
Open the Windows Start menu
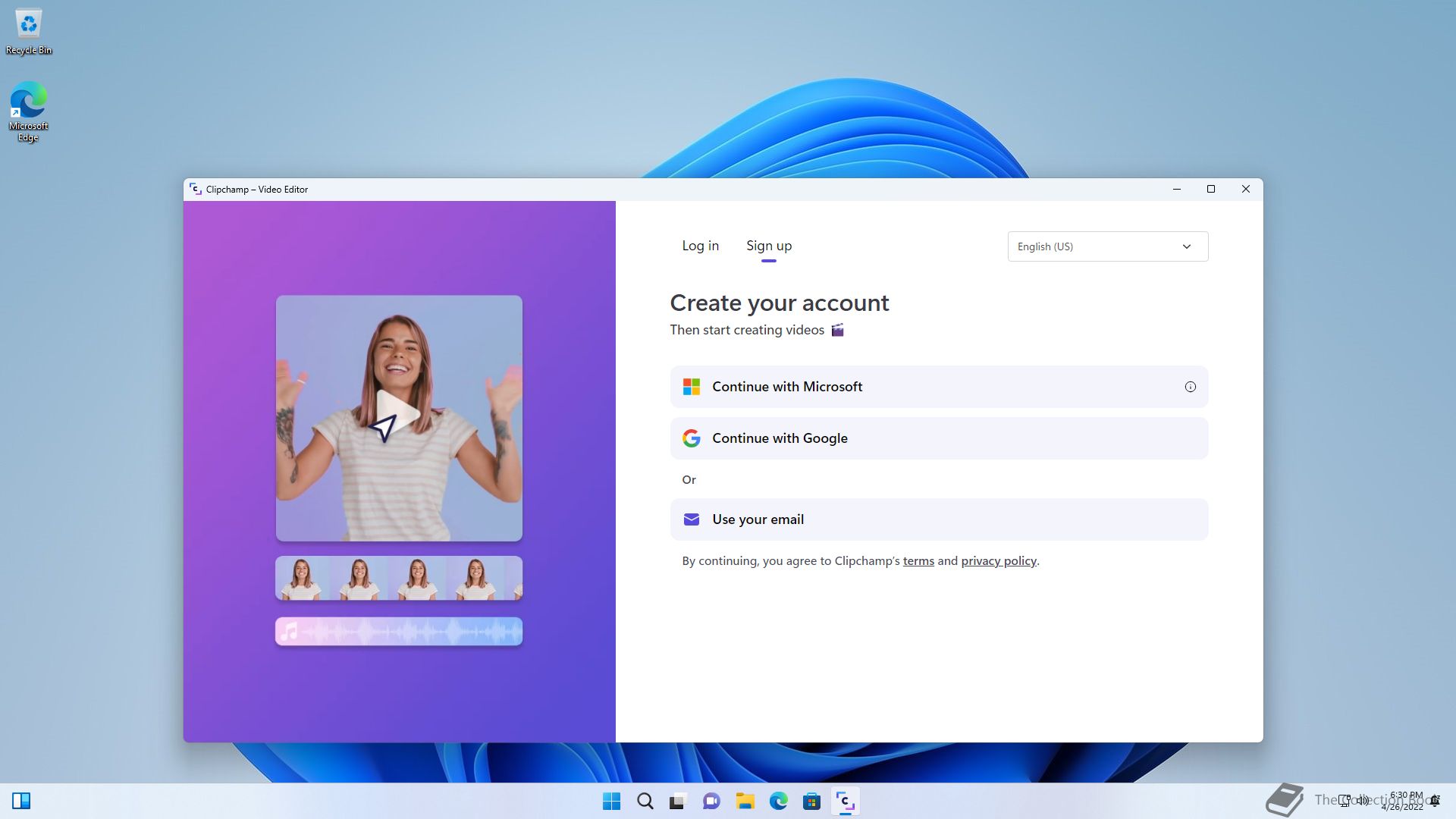pos(611,801)
